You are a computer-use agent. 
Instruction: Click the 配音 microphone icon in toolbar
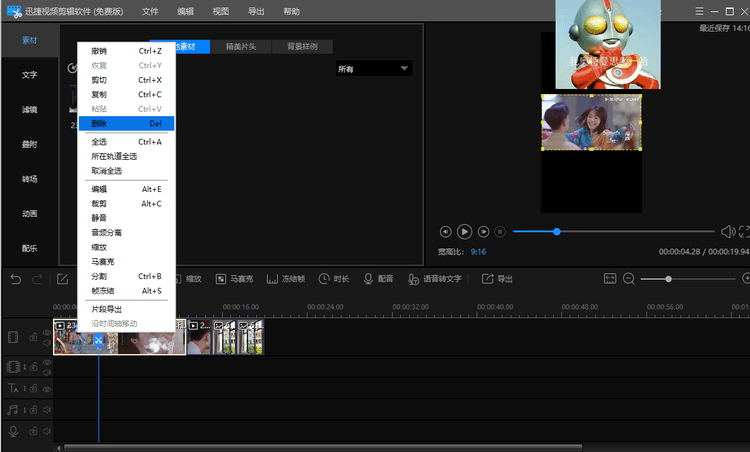pyautogui.click(x=367, y=279)
